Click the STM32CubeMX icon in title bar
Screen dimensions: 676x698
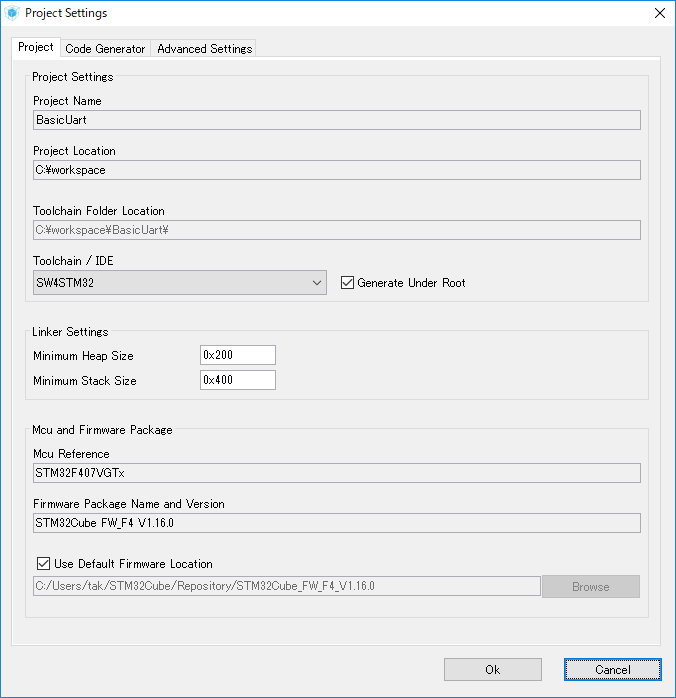click(12, 13)
